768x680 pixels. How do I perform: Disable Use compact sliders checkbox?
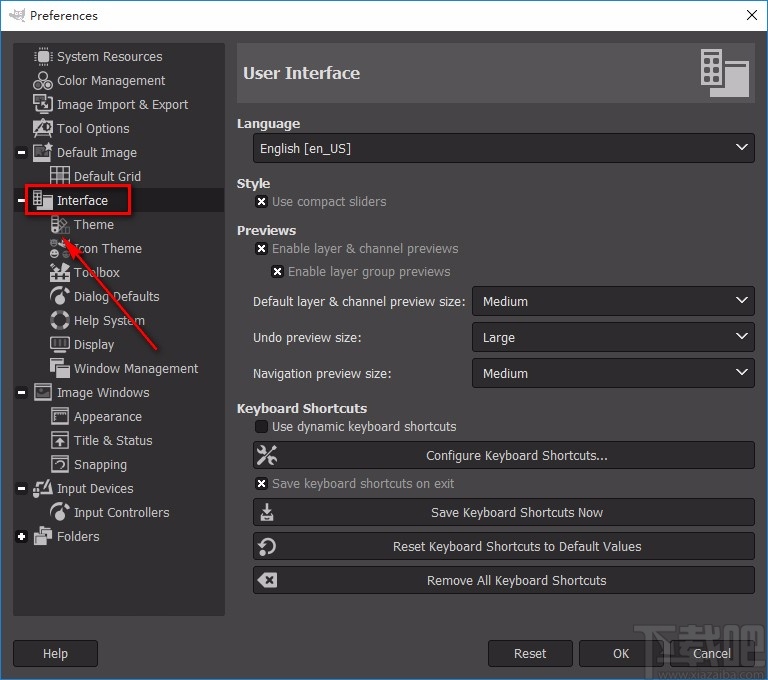[x=261, y=202]
